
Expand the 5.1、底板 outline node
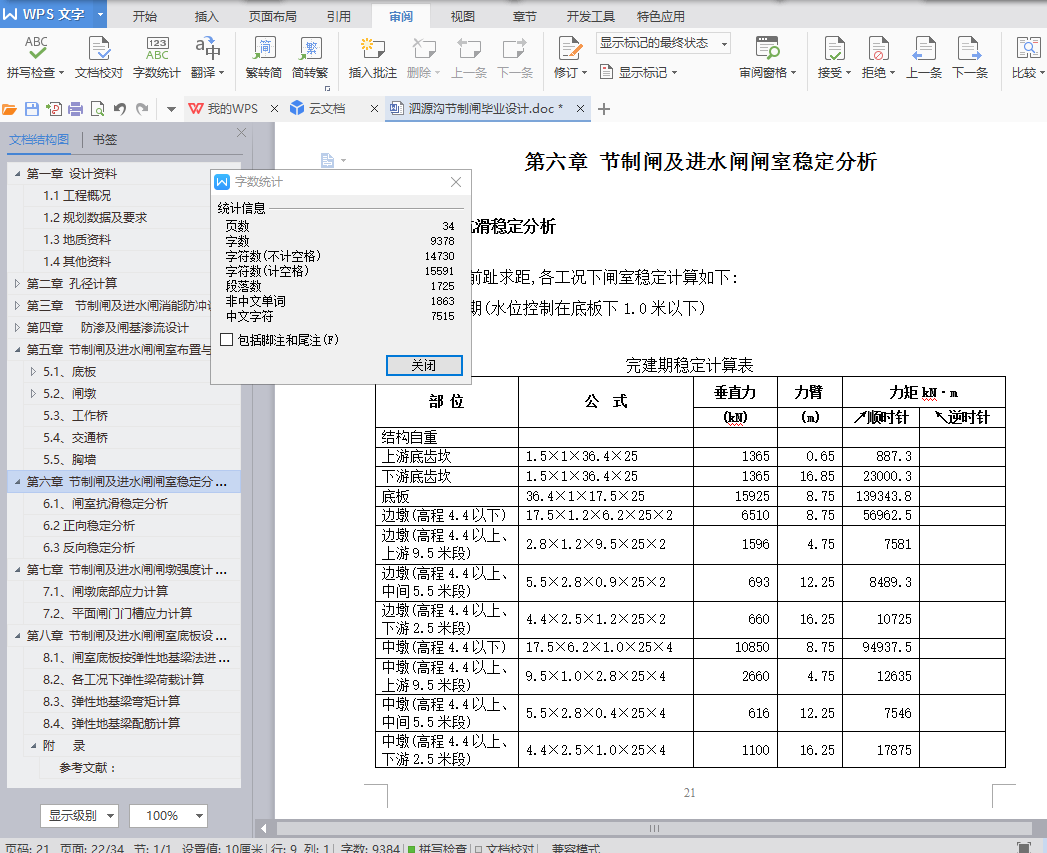[33, 372]
